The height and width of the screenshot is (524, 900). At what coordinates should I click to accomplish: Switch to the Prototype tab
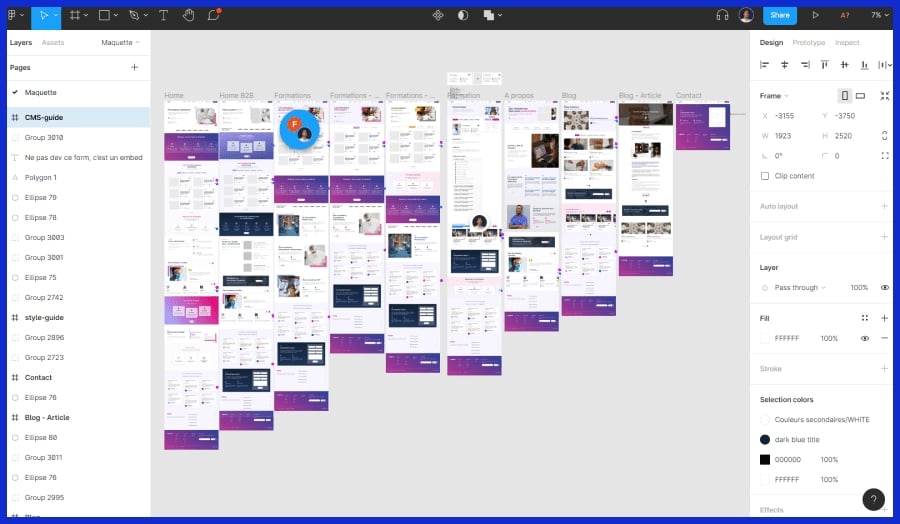(808, 43)
